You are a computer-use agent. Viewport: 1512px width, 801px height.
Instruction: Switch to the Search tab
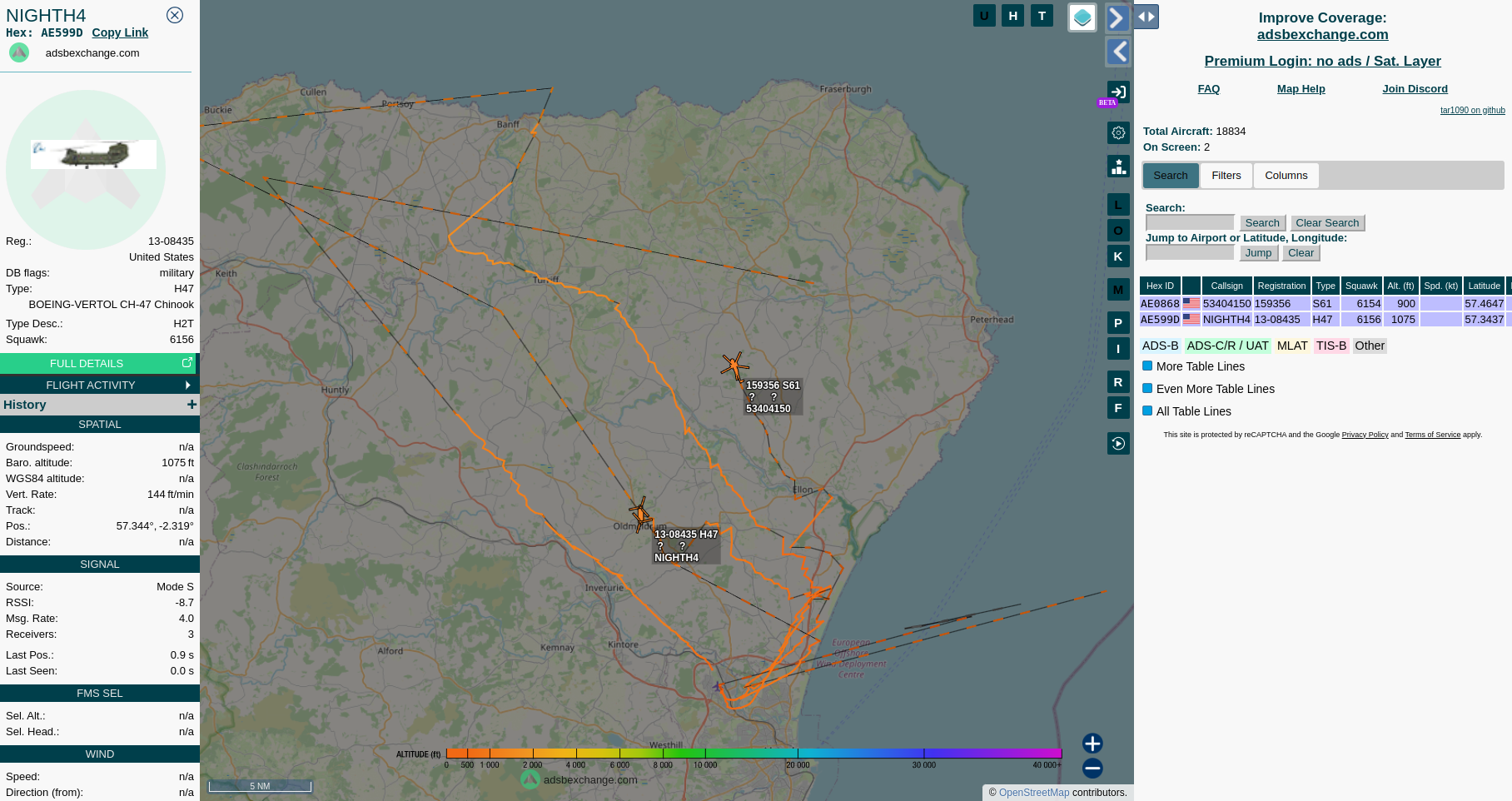[x=1171, y=176]
